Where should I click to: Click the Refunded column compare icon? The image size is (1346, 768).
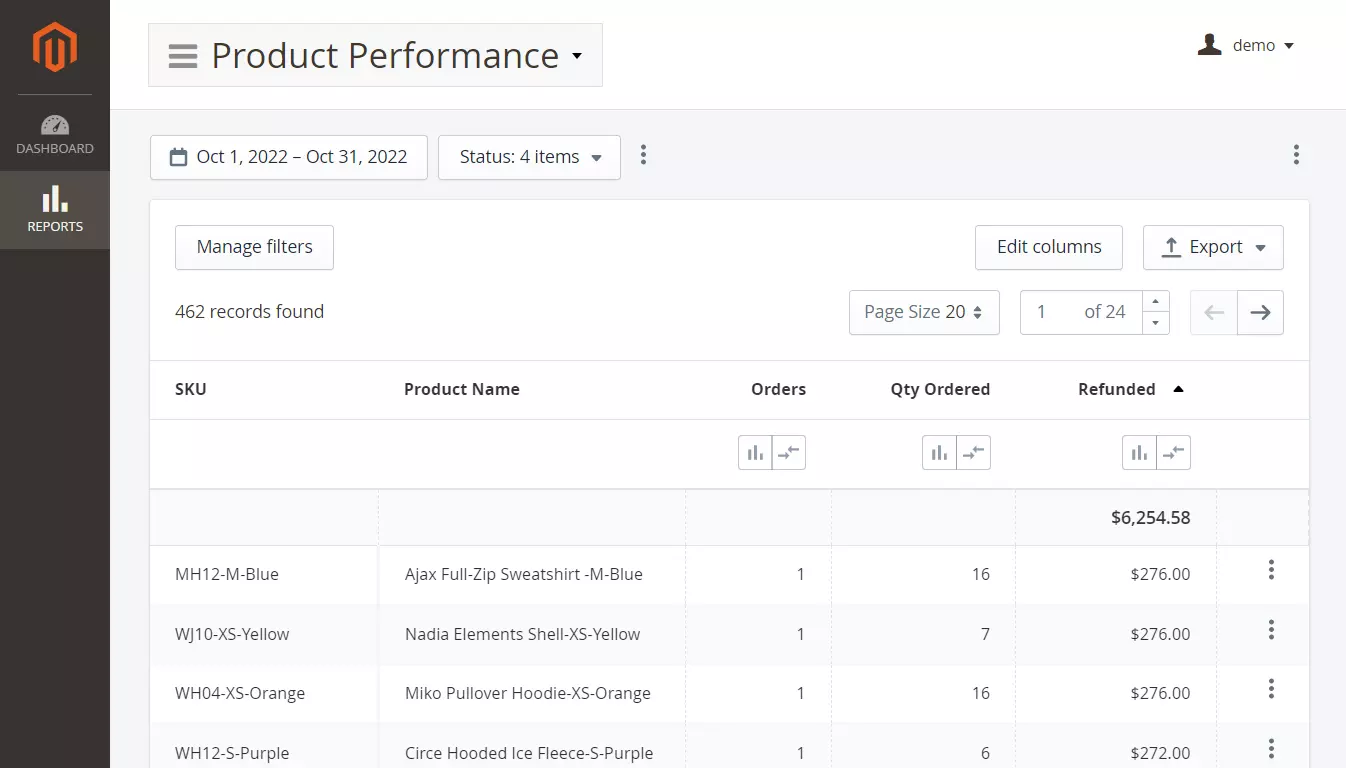pos(1173,453)
